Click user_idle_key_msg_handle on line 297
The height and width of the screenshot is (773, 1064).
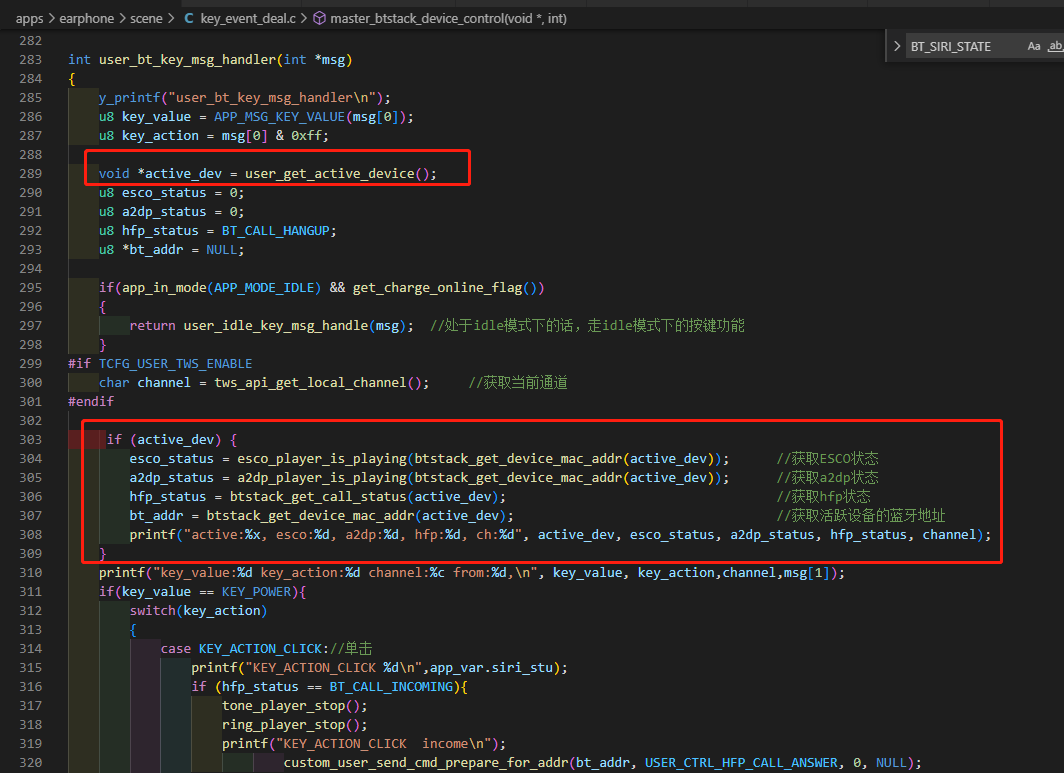tap(276, 326)
